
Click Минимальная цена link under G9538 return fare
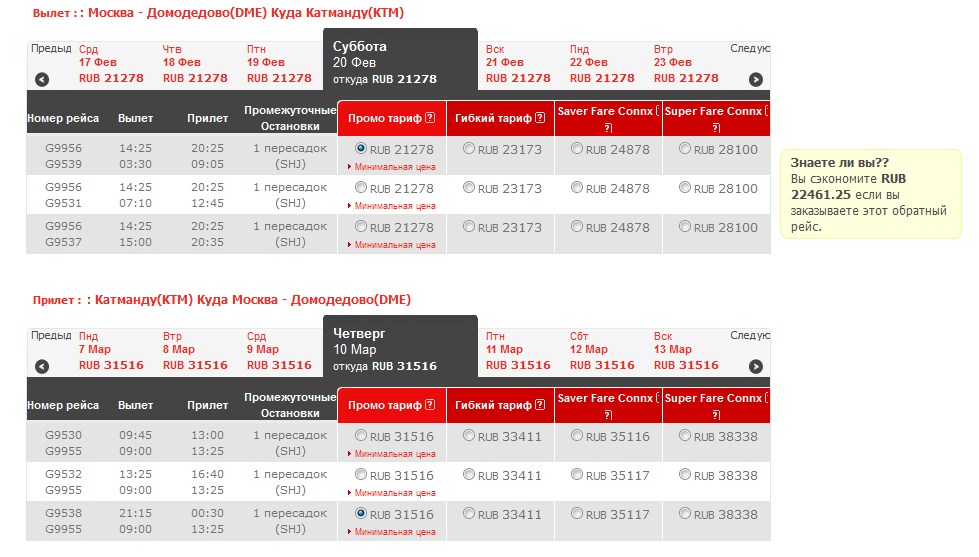(x=394, y=532)
